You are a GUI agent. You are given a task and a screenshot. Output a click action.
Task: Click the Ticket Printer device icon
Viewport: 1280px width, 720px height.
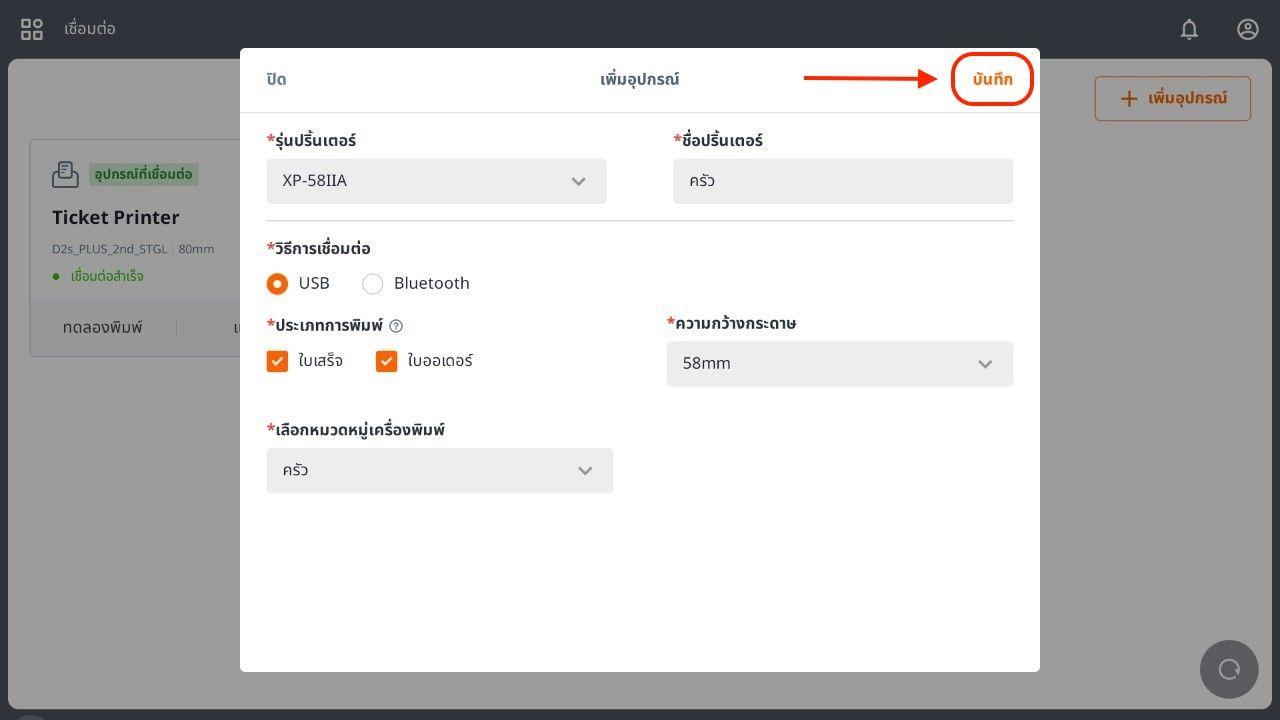[65, 174]
